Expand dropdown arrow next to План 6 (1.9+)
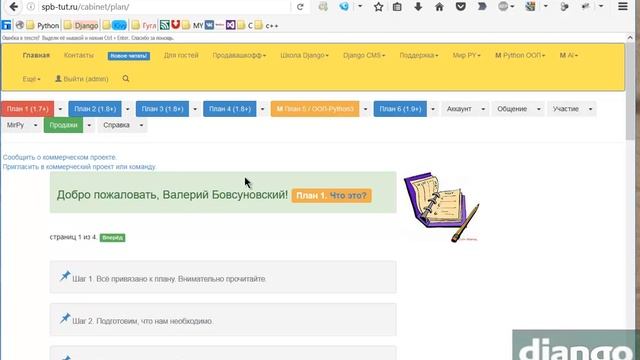Viewport: 640px width, 360px height. (x=433, y=109)
